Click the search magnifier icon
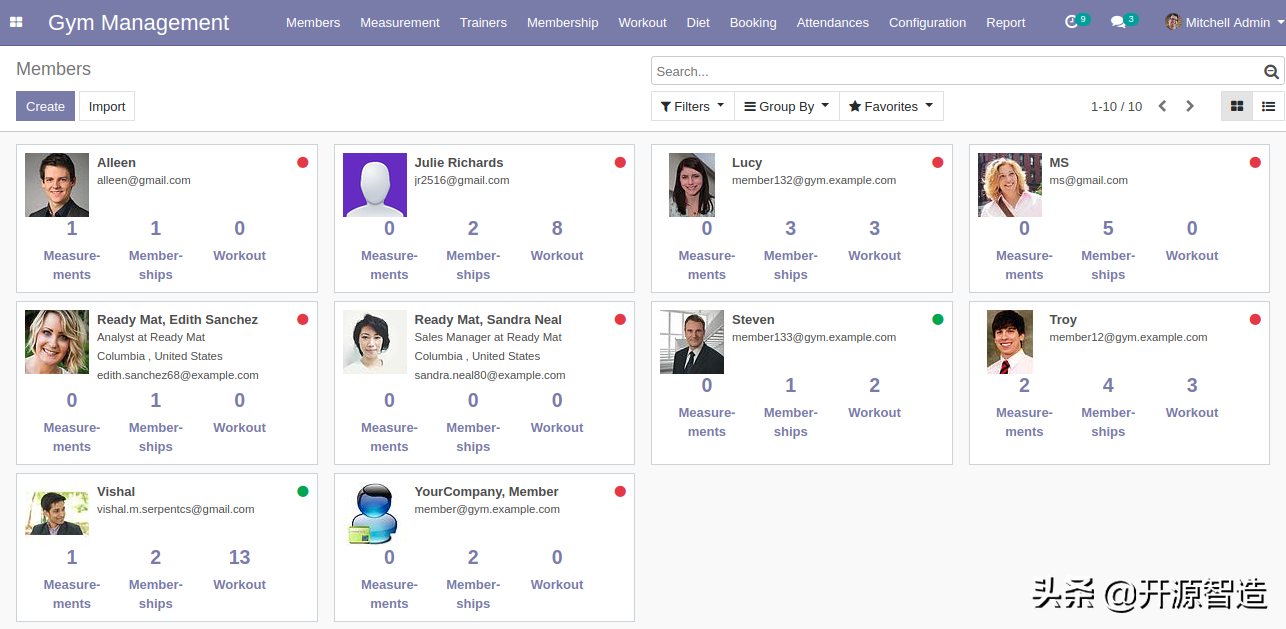The height and width of the screenshot is (629, 1286). click(x=1271, y=72)
